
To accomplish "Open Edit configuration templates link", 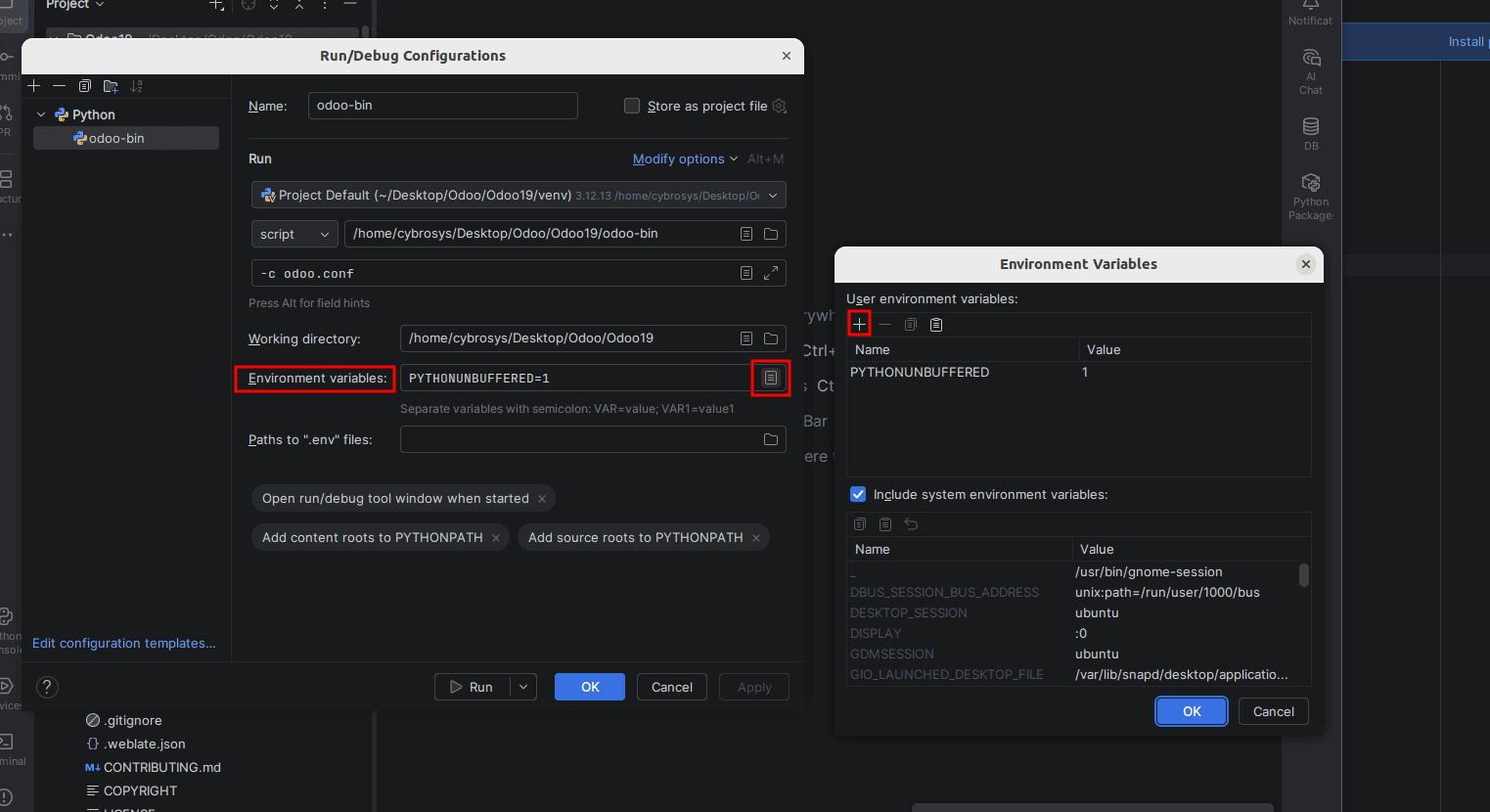I will click(124, 643).
